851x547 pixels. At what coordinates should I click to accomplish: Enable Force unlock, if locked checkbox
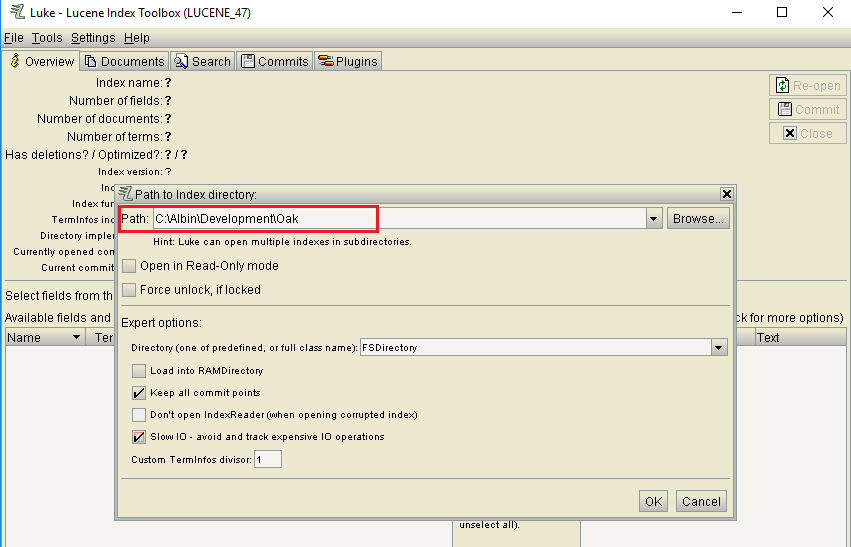pyautogui.click(x=129, y=290)
